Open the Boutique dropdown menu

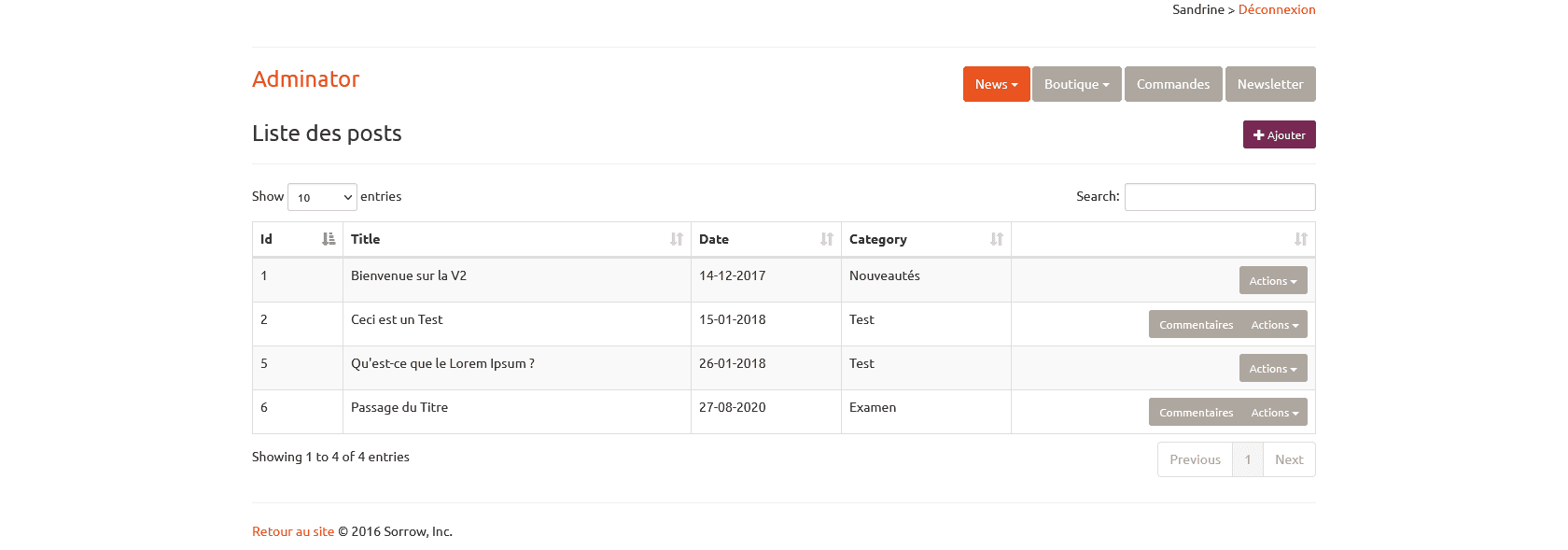click(1077, 84)
